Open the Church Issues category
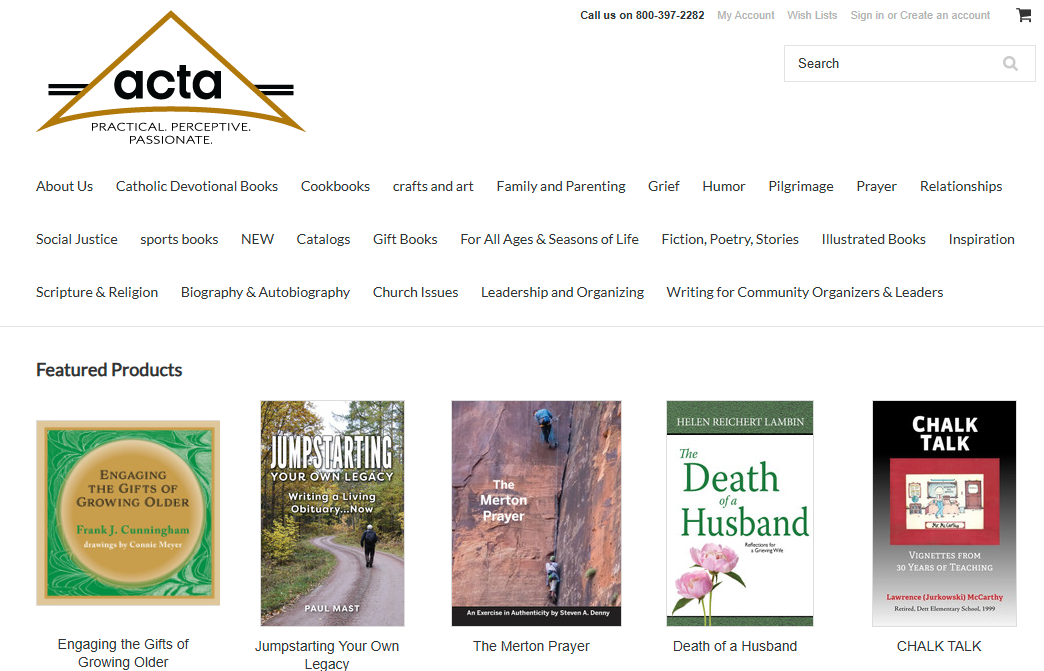Image resolution: width=1044 pixels, height=671 pixels. click(415, 292)
